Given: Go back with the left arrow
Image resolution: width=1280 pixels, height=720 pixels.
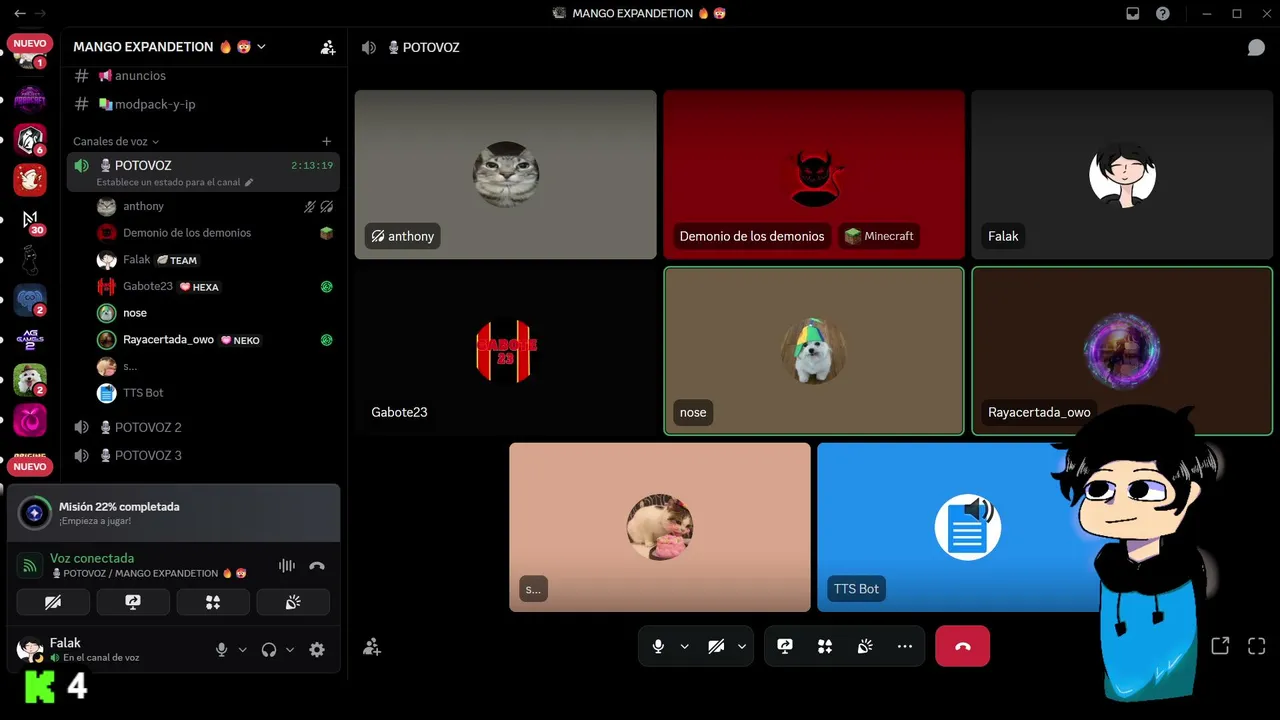Looking at the screenshot, I should (x=20, y=14).
